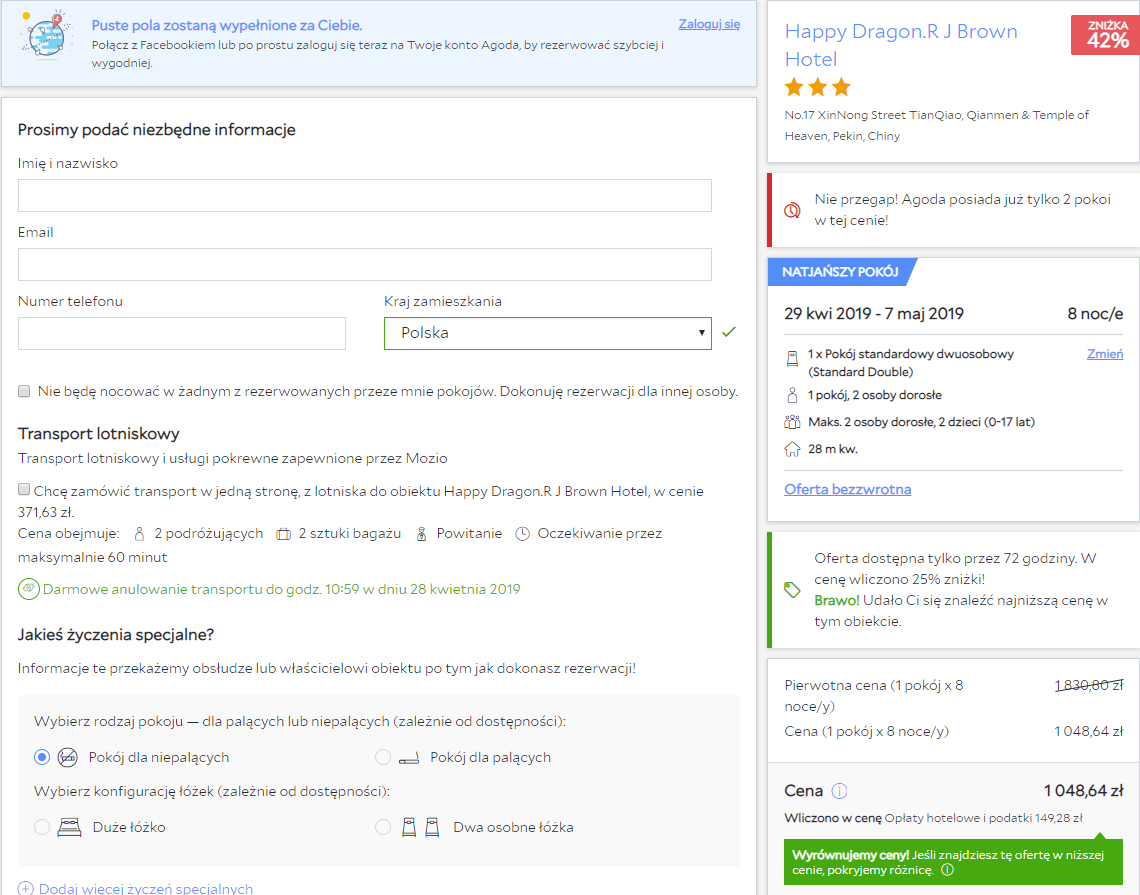Select Pokój dla niepalących radio button
This screenshot has height=895, width=1140.
click(x=42, y=758)
